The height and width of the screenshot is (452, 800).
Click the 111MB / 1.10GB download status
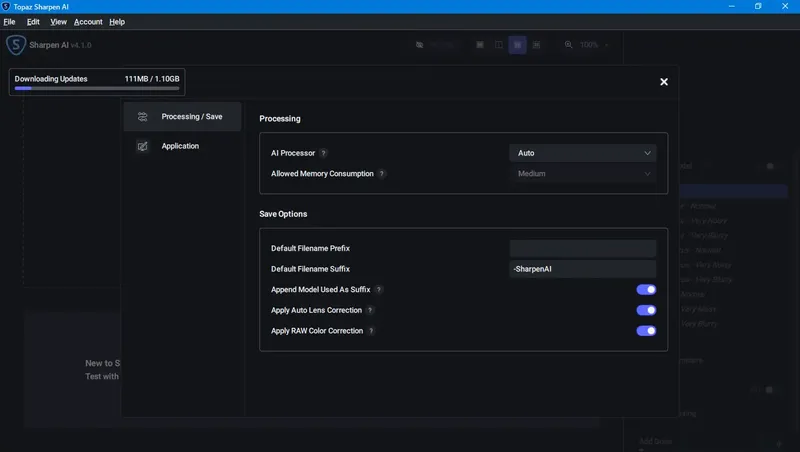(152, 79)
